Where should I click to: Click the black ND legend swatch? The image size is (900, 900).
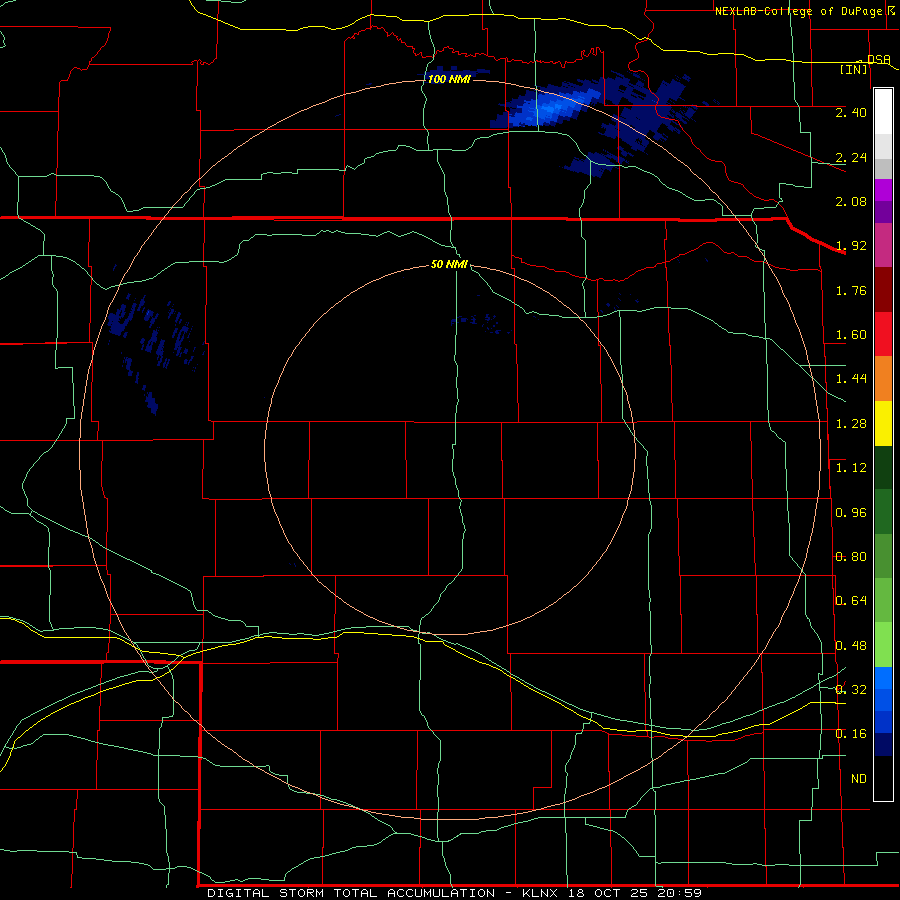pyautogui.click(x=883, y=778)
